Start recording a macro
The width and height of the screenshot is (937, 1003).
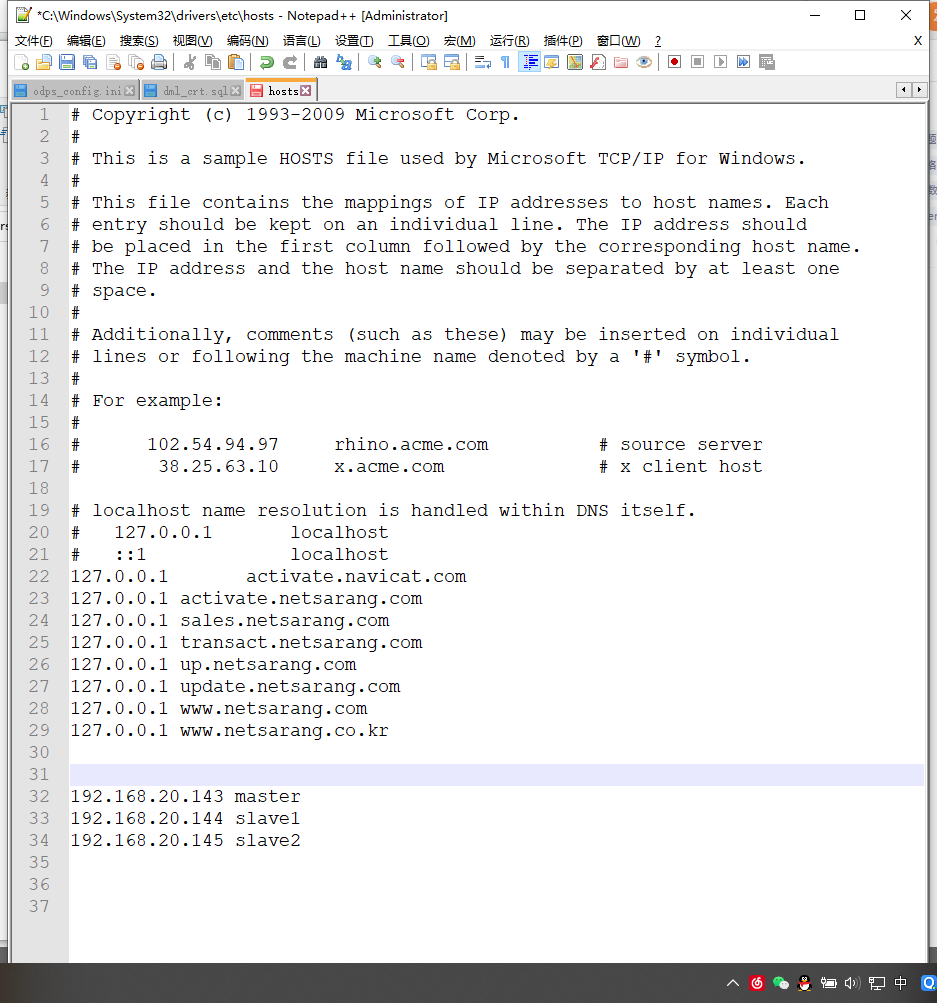pos(673,62)
